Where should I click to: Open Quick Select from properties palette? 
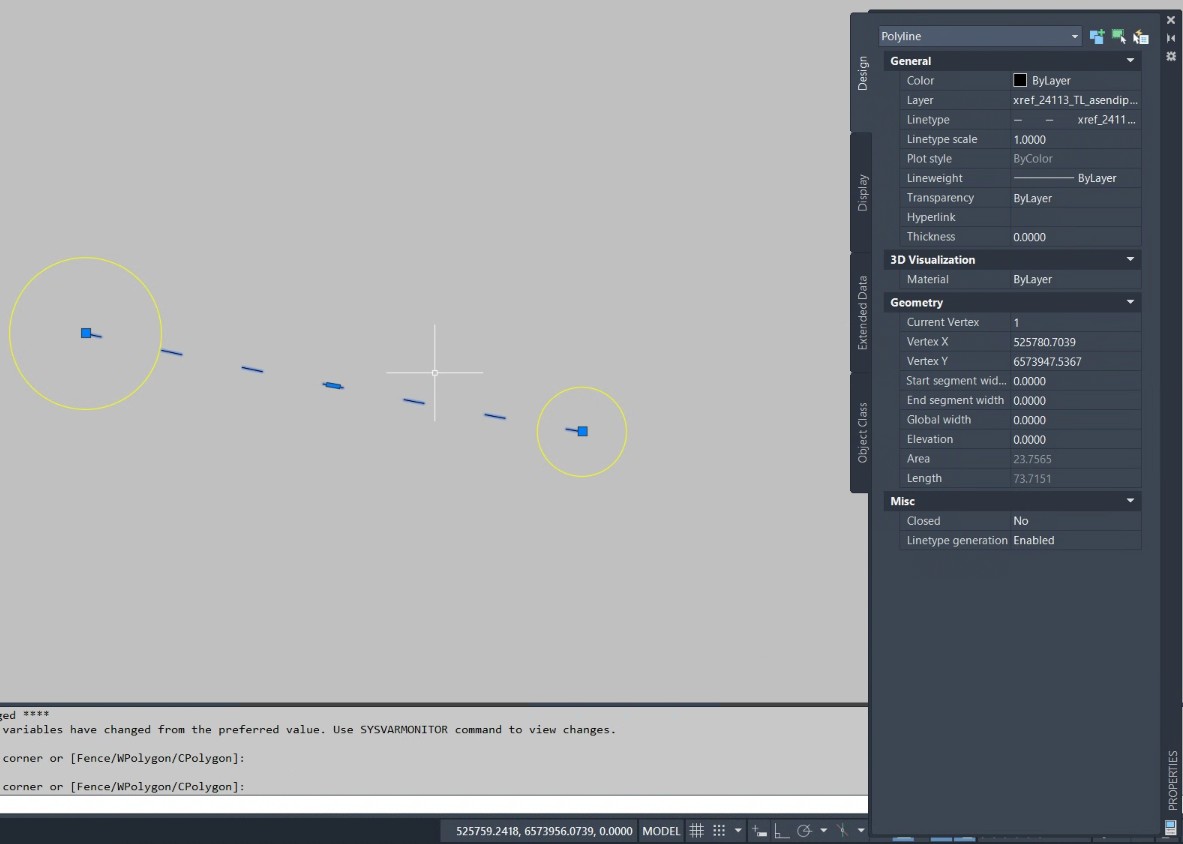1141,37
